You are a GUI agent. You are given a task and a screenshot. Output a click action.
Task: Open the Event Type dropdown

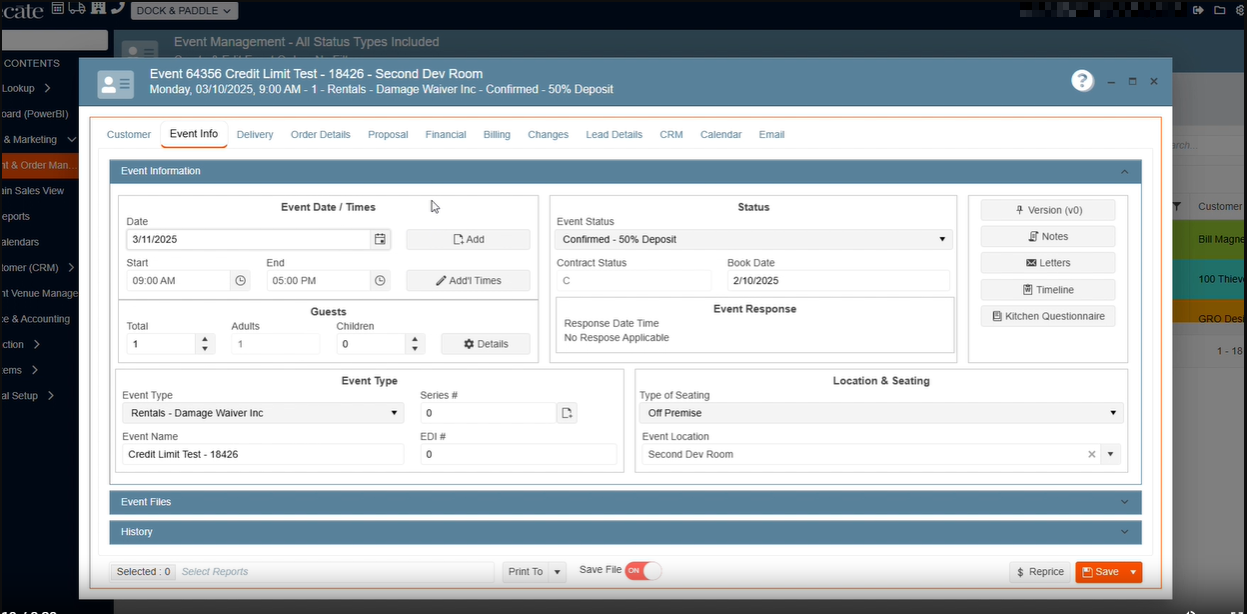point(263,413)
